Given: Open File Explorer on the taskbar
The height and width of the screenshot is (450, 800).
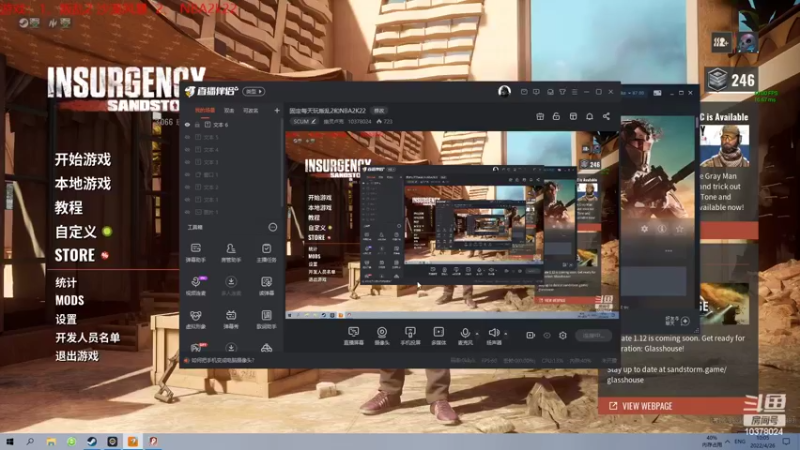Looking at the screenshot, I should 51,441.
